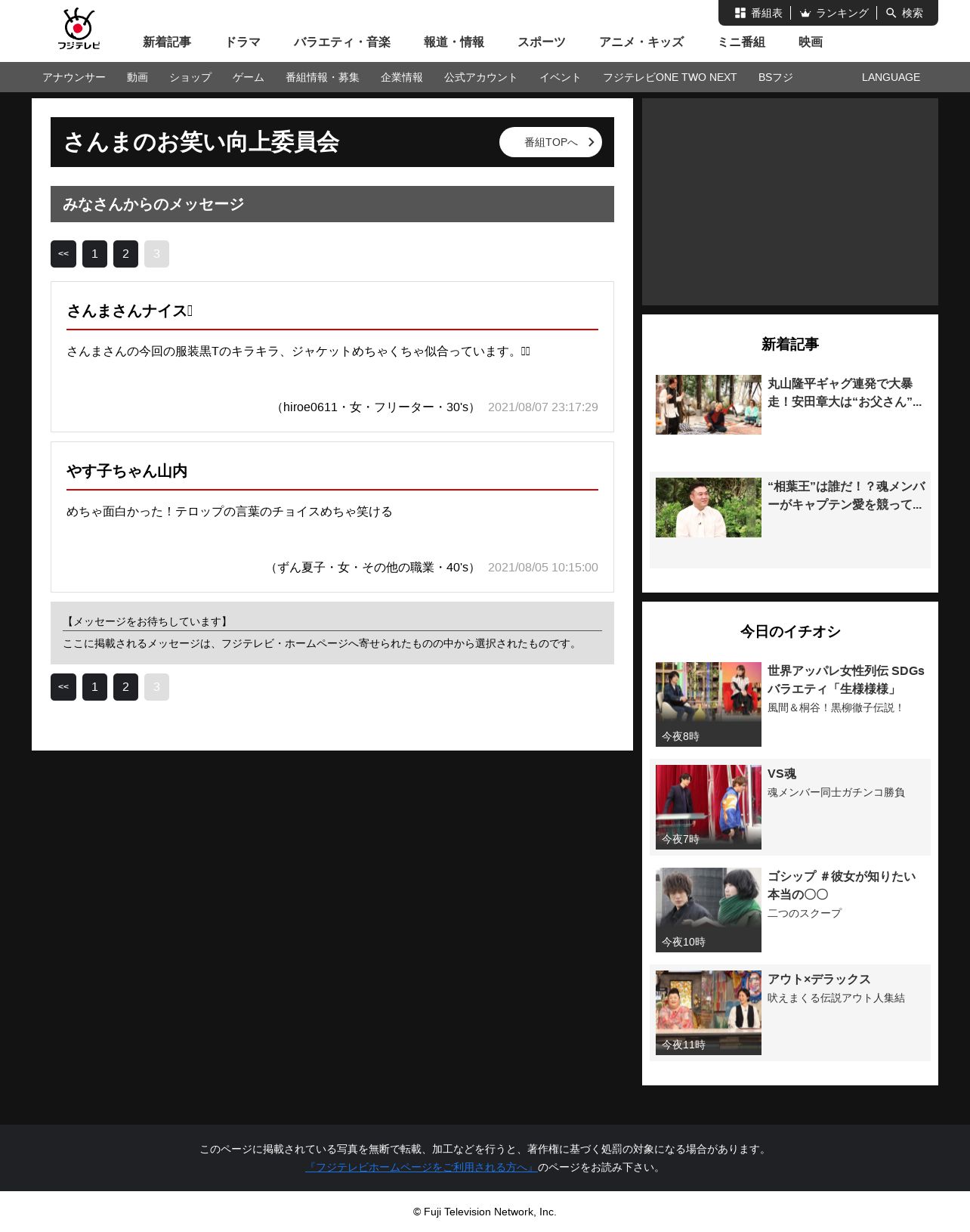Click the 番組TOPへ button
Image resolution: width=970 pixels, height=1232 pixels.
(551, 142)
